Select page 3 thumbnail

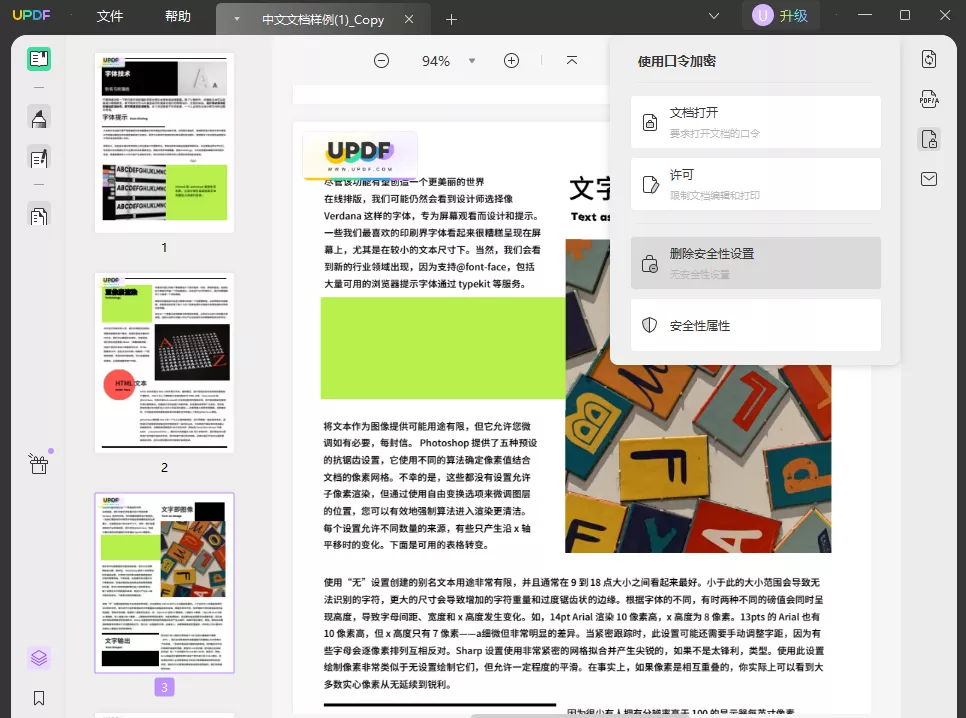[x=164, y=582]
